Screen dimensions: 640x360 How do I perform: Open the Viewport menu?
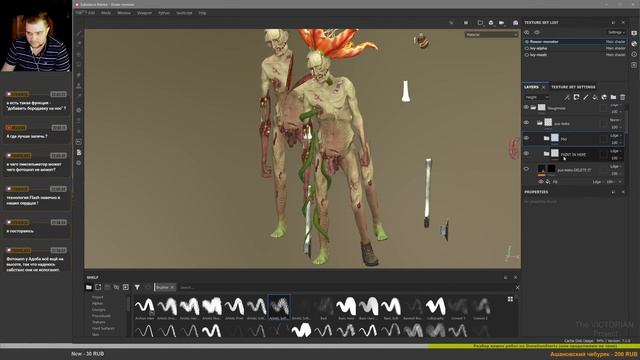[144, 13]
